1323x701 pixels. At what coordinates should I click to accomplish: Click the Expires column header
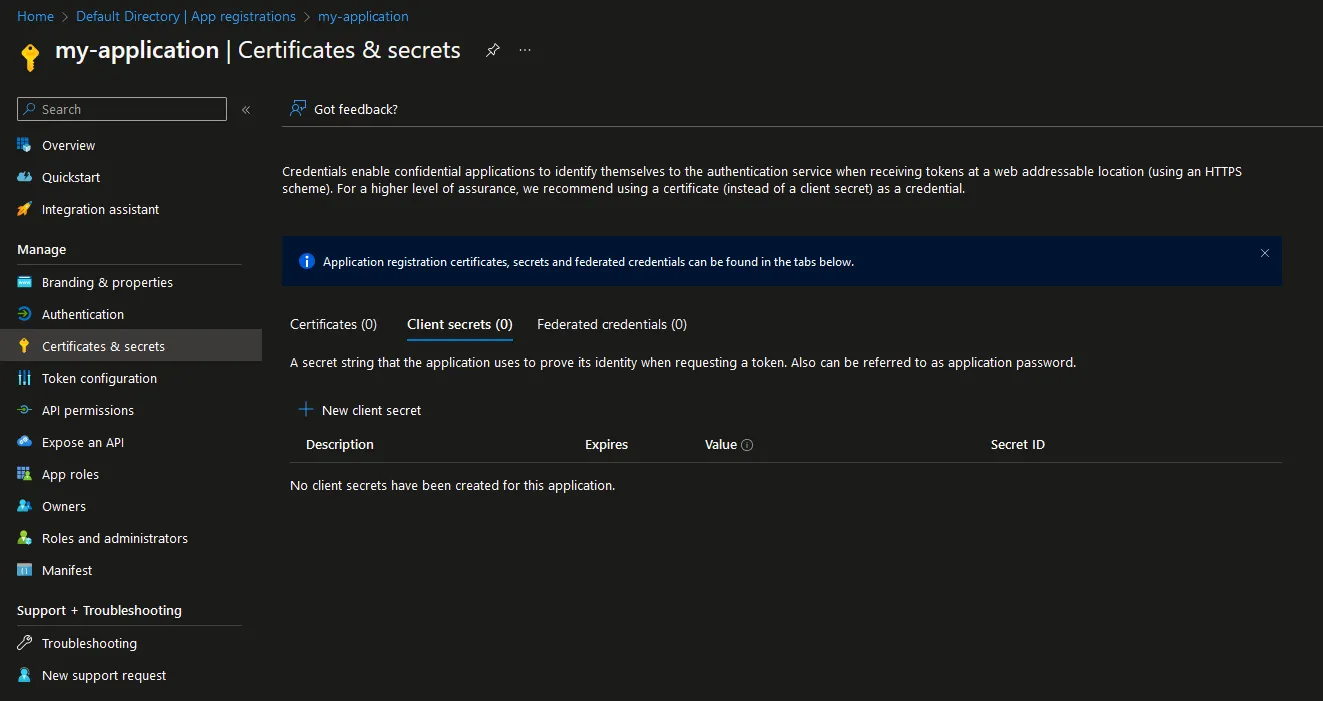(x=606, y=444)
